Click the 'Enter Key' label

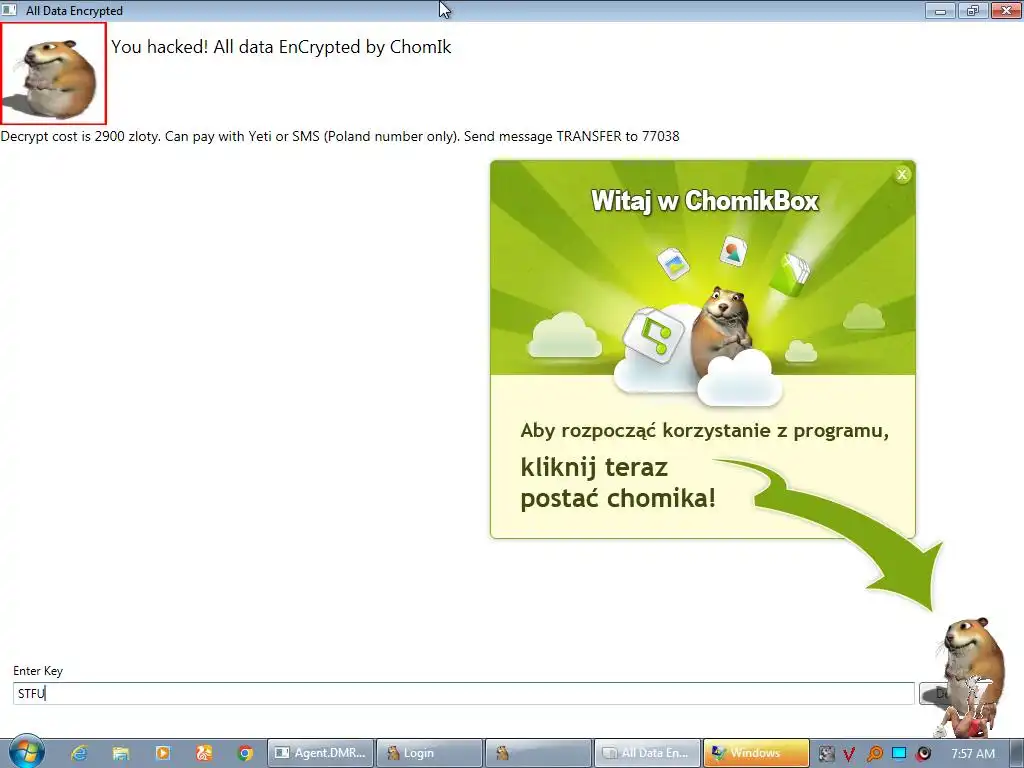[38, 671]
